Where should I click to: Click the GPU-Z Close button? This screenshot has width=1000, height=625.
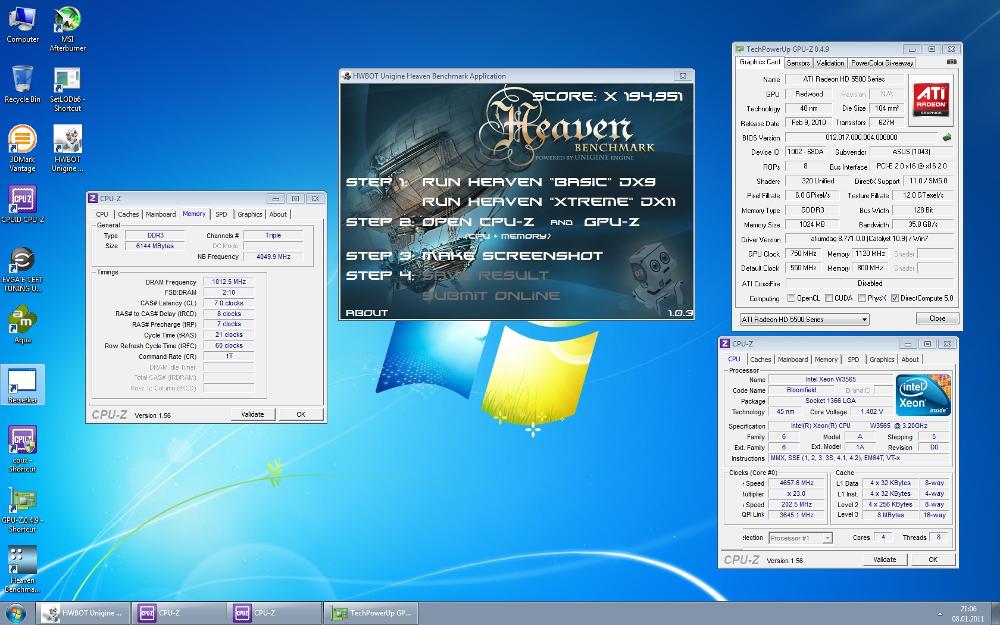point(937,318)
